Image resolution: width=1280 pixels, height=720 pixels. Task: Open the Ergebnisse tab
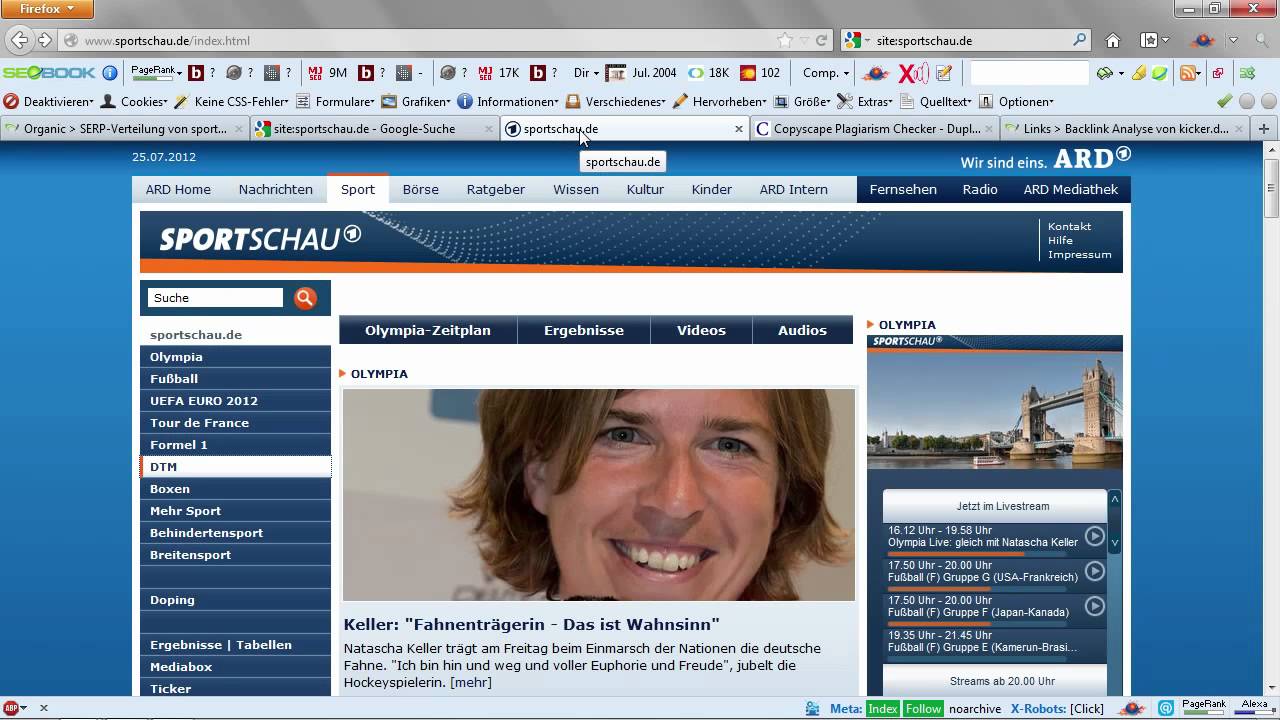584,330
